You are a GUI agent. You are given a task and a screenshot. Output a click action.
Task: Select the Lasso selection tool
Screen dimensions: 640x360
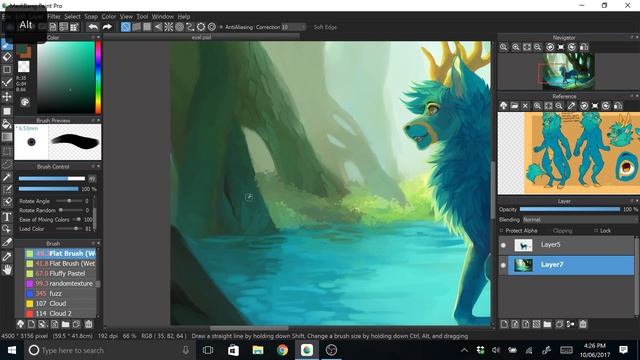point(7,164)
